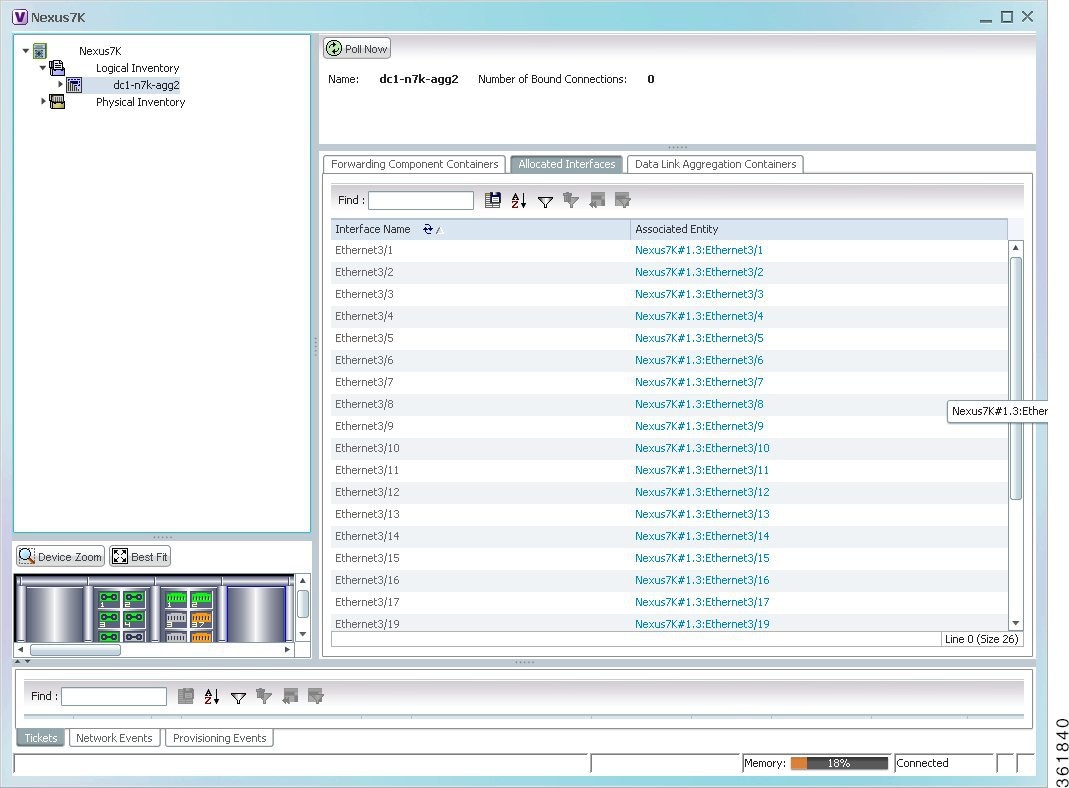Sort by Interface Name column header
Viewport: 1069px width, 788px height.
tap(481, 229)
